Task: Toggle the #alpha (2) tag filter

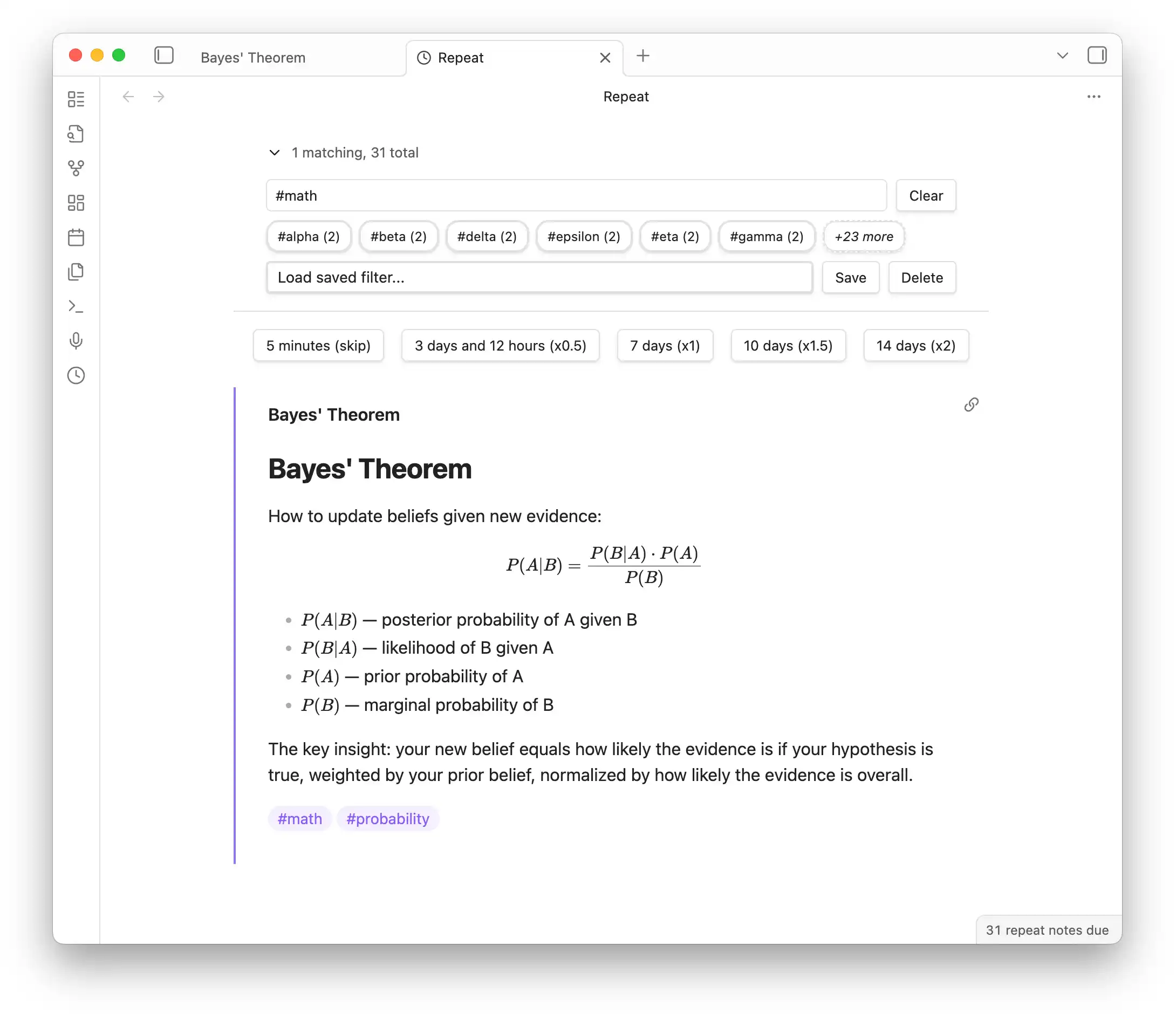Action: click(x=308, y=237)
